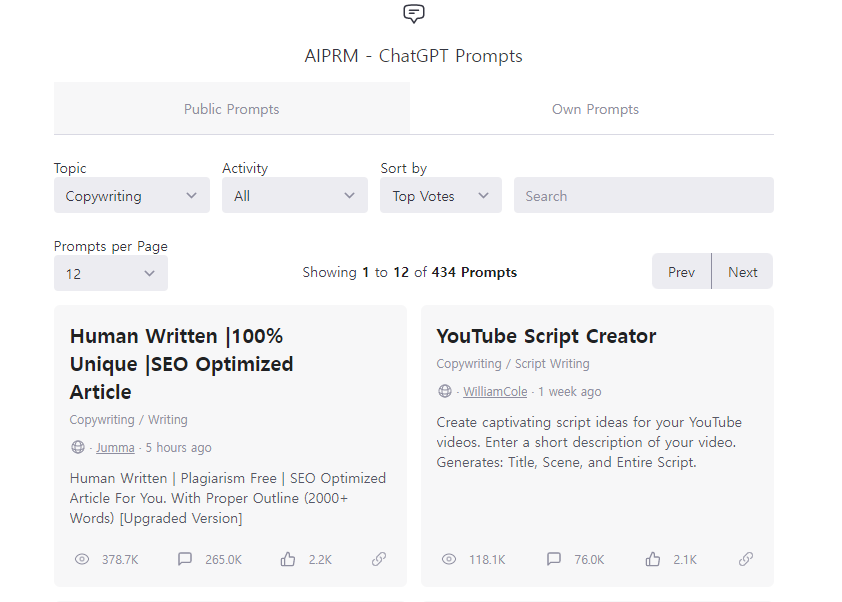Click the 2.2K votes count
Image resolution: width=842 pixels, height=602 pixels.
coord(320,560)
